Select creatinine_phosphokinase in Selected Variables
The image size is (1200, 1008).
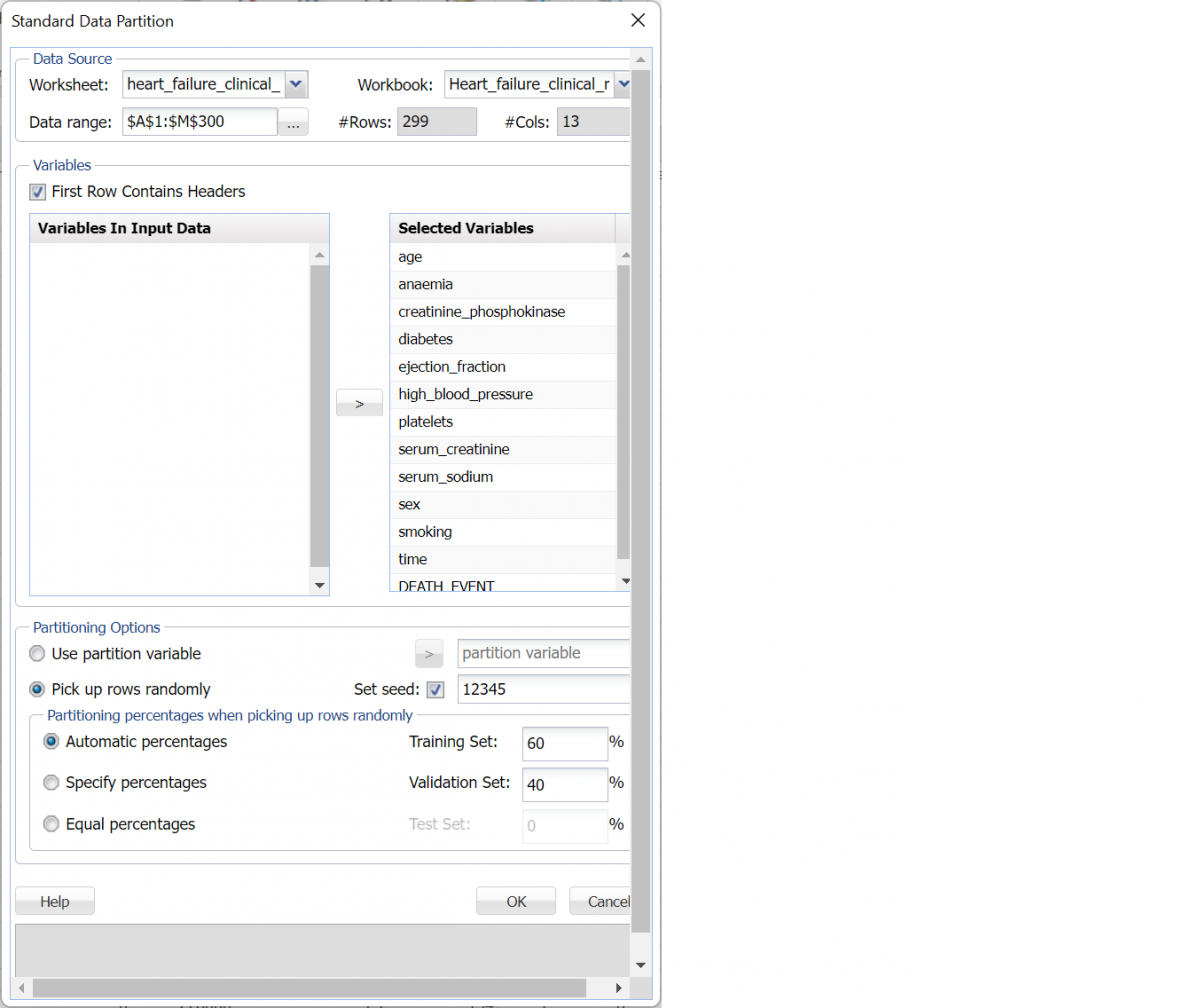[481, 312]
